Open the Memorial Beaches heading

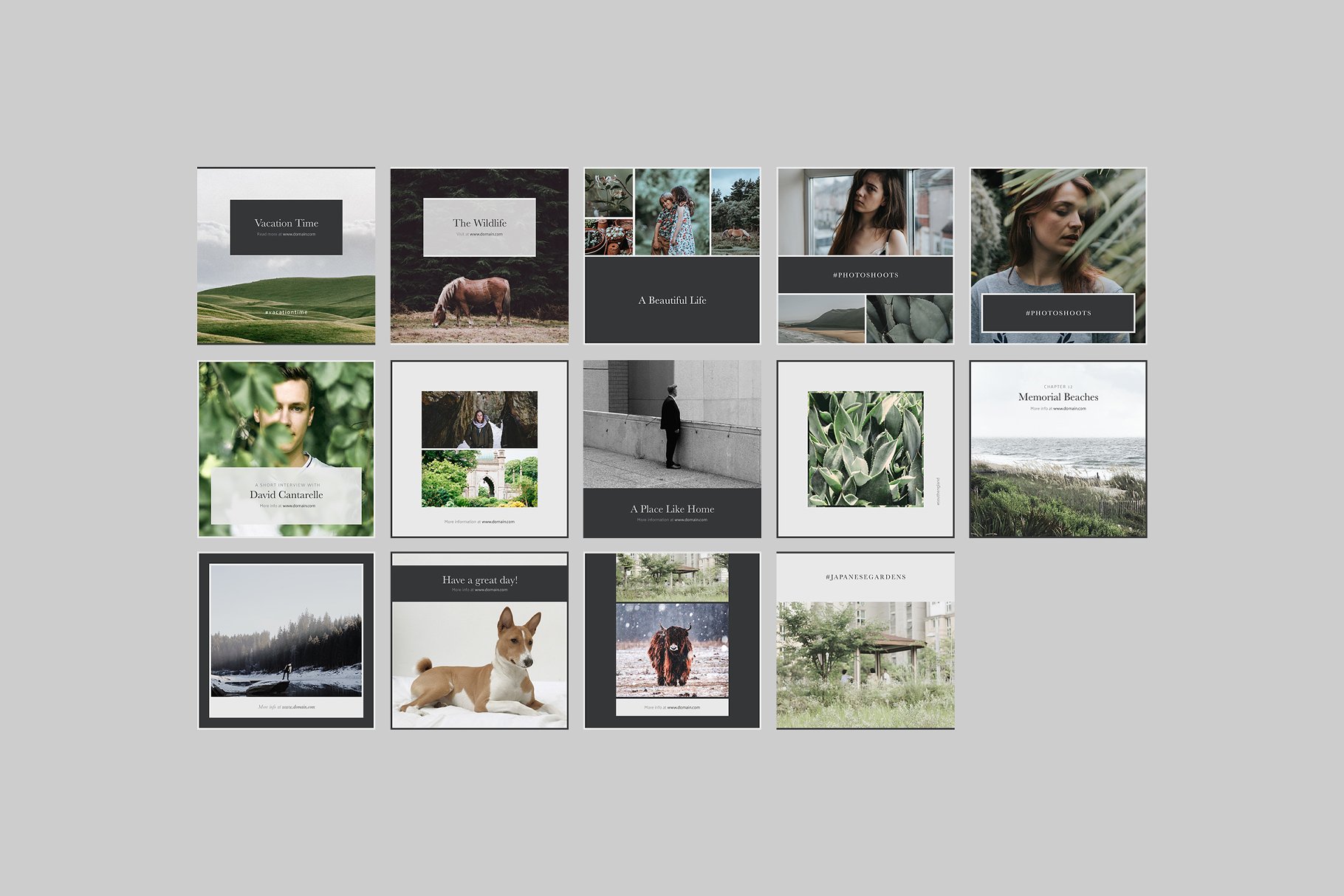point(1057,397)
